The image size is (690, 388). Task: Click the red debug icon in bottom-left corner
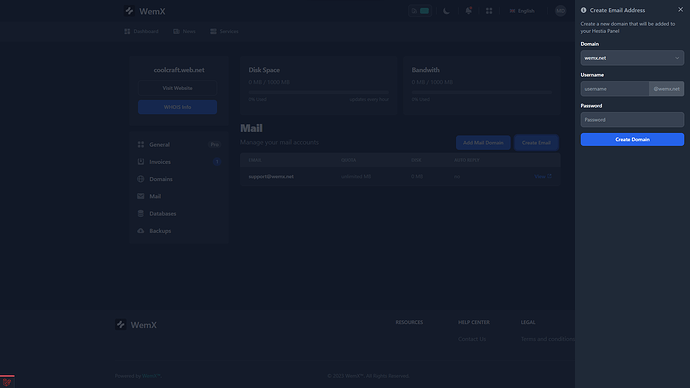coord(7,382)
